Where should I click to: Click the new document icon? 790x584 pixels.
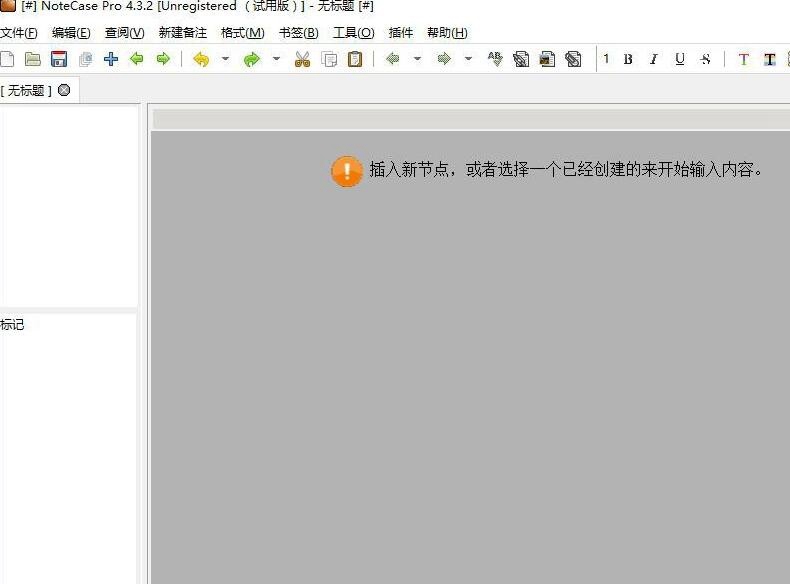(7, 59)
